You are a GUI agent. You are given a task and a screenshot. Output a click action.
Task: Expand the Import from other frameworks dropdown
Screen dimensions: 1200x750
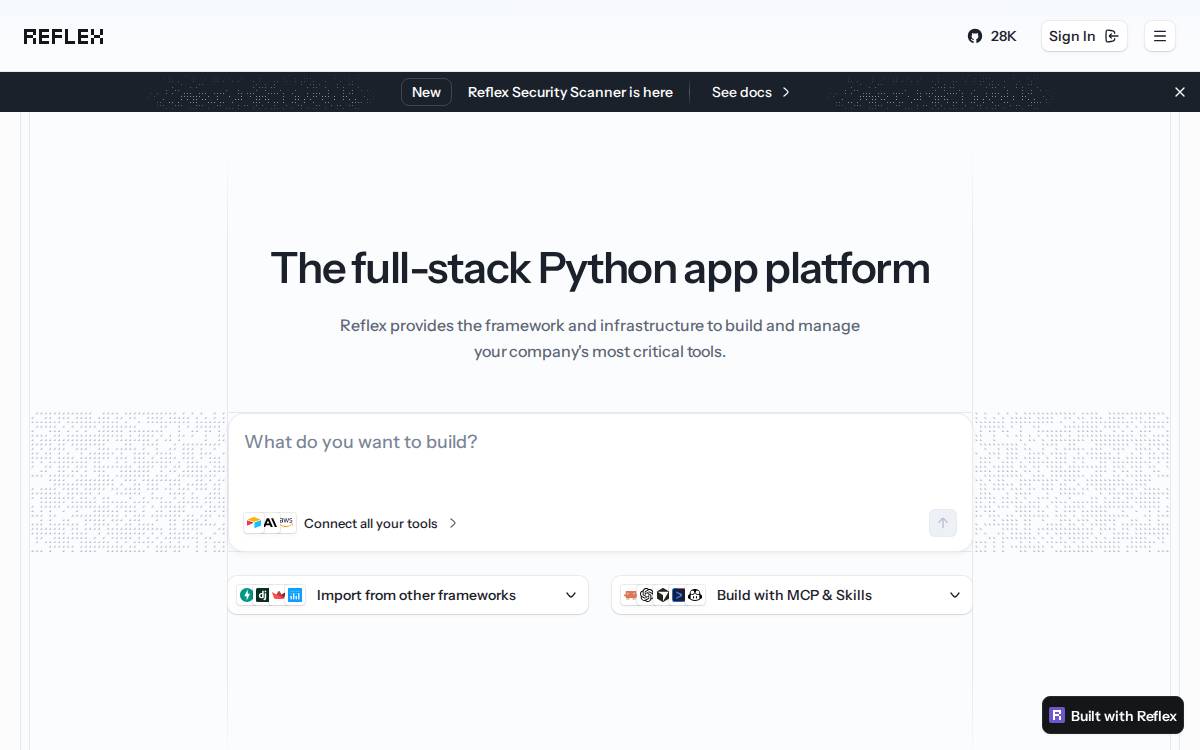[x=408, y=595]
